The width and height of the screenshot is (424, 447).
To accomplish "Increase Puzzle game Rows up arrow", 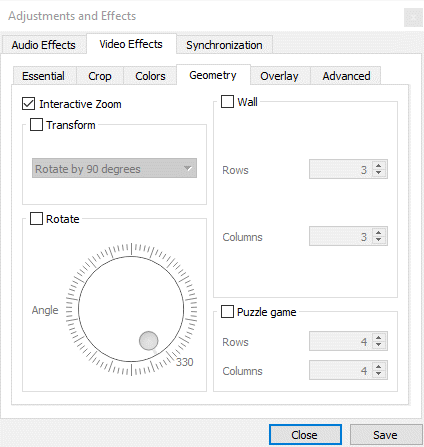I will (378, 337).
